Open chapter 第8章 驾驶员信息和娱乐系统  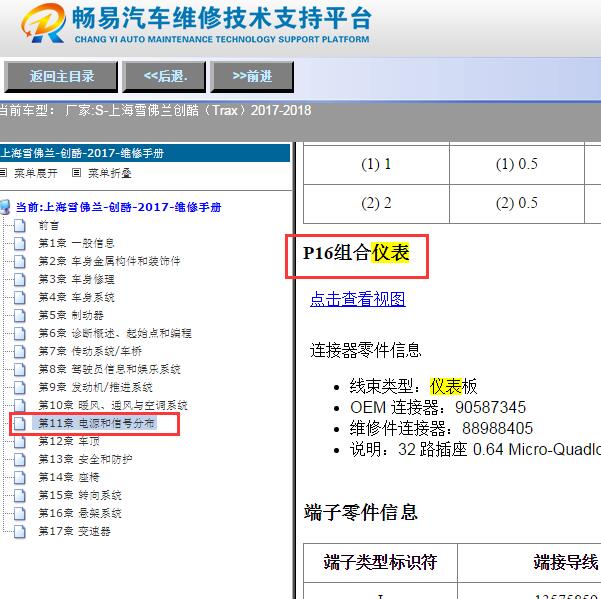109,369
